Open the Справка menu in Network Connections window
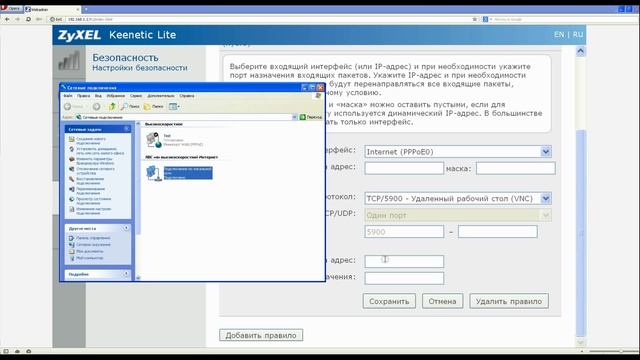Screen dimensions: 640x360 187,96
